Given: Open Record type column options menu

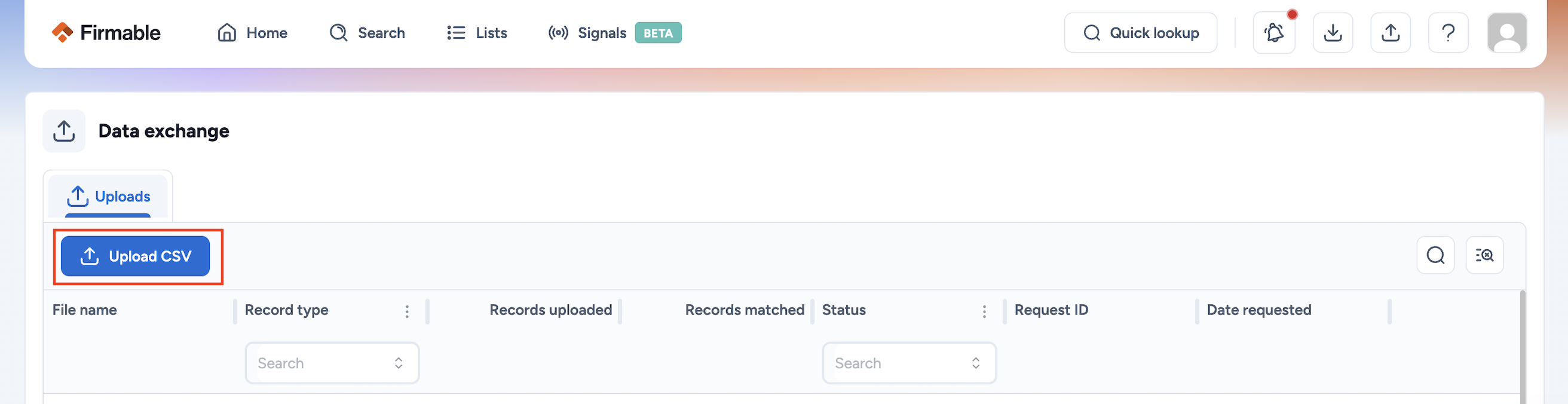Looking at the screenshot, I should point(407,311).
